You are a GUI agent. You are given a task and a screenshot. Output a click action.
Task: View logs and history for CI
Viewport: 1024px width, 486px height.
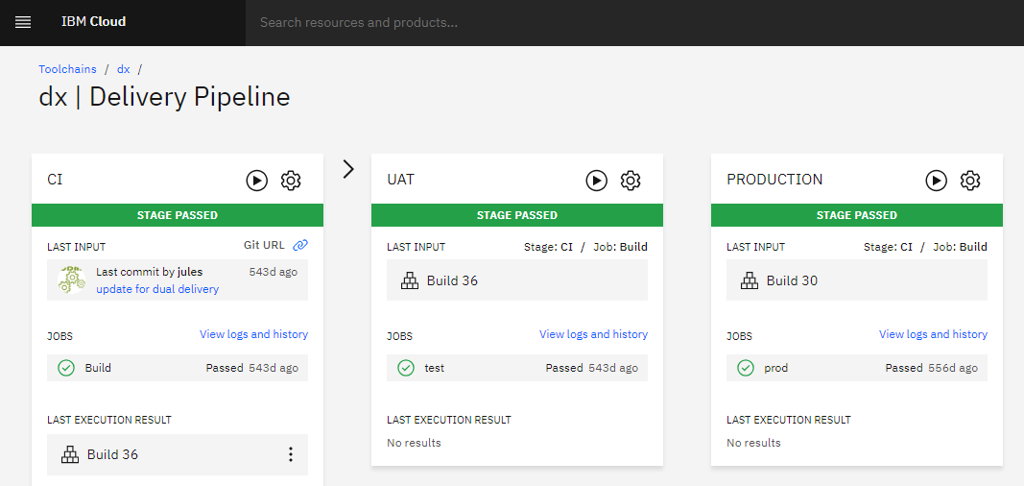pyautogui.click(x=253, y=334)
